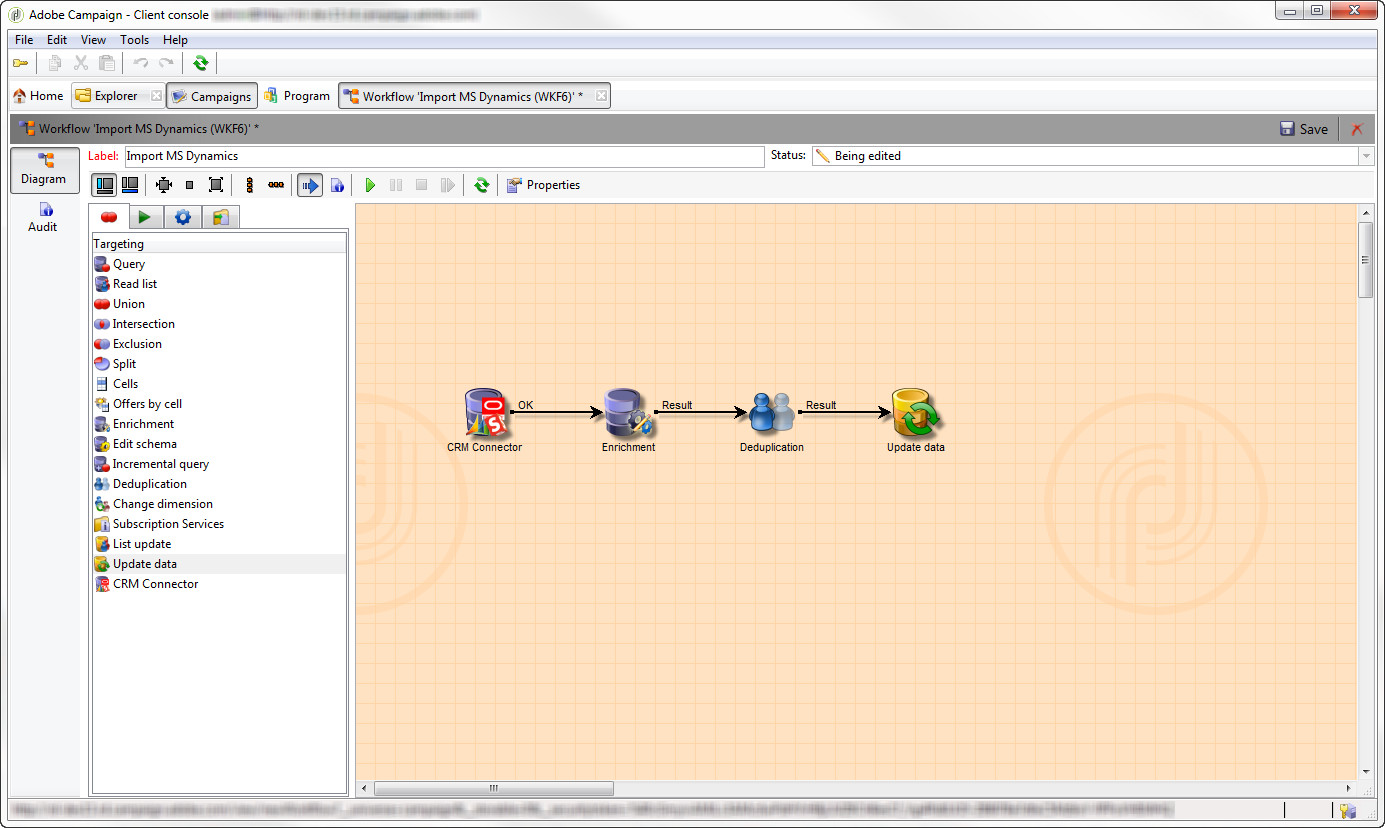Click the fit-to-window bracketed square icon

click(x=216, y=185)
